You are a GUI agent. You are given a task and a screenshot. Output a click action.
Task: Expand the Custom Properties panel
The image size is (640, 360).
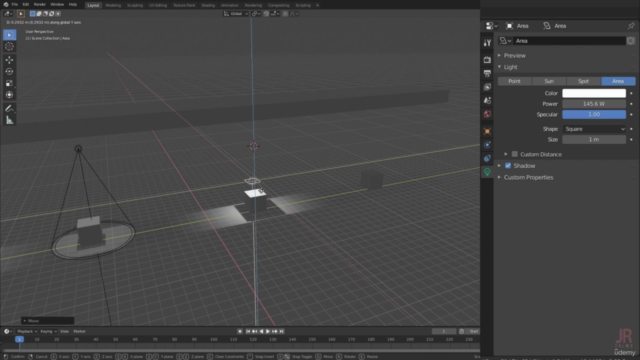(x=528, y=178)
